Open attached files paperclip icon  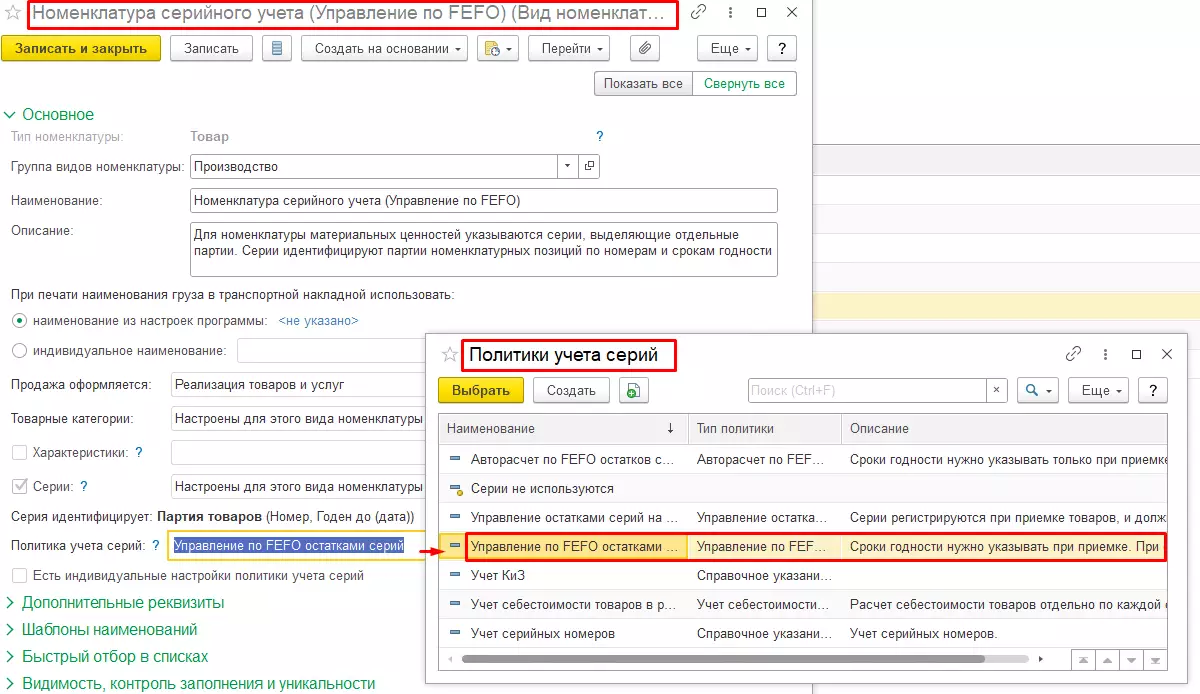645,48
